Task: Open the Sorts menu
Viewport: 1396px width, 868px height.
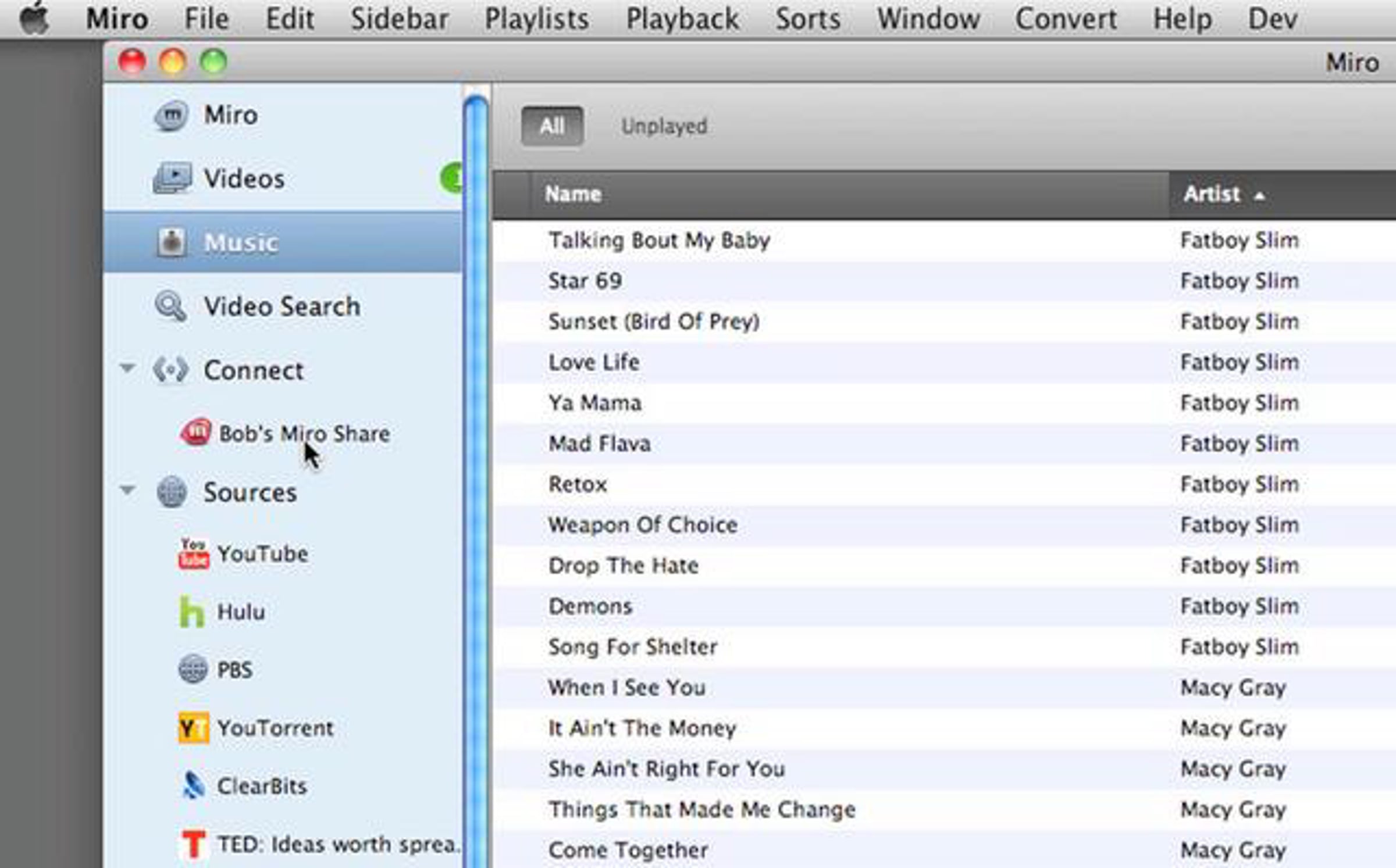Action: click(808, 19)
